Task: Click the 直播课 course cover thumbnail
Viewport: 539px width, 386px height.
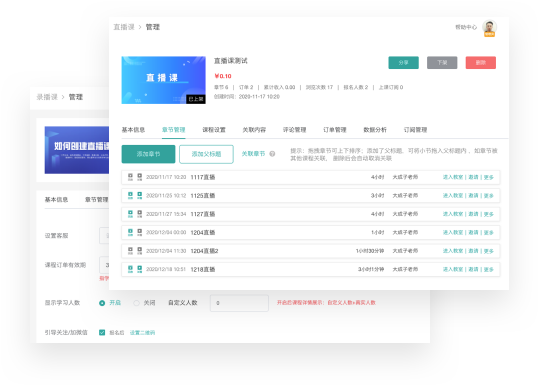Action: pyautogui.click(x=164, y=80)
